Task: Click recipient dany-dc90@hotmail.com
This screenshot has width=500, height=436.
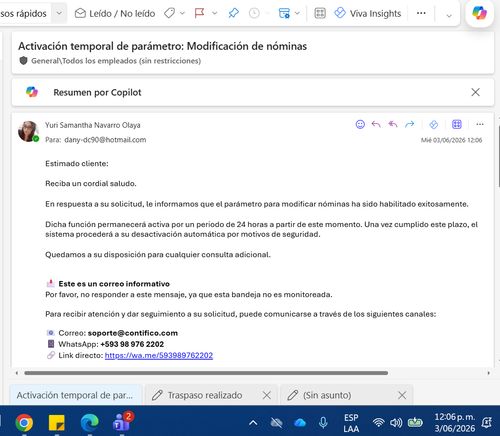Action: [x=105, y=140]
